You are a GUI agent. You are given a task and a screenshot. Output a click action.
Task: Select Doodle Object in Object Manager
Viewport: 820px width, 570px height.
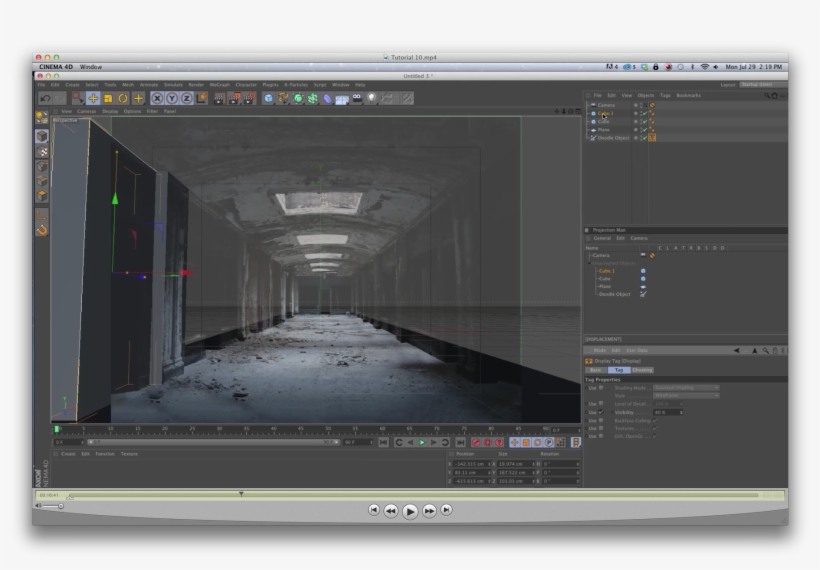click(613, 138)
